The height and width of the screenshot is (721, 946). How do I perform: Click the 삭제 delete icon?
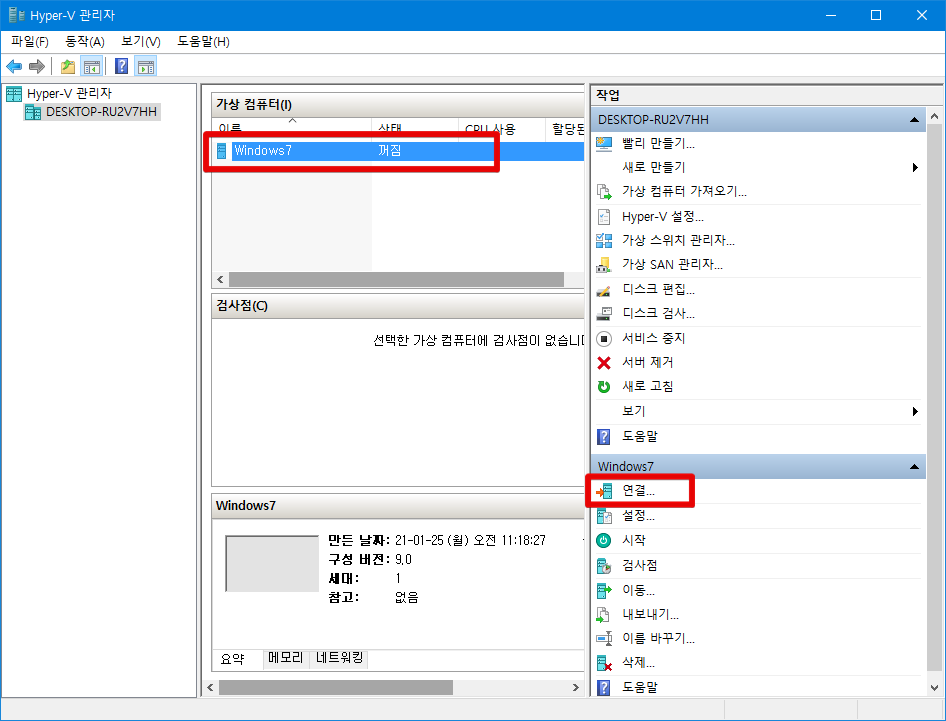(x=604, y=663)
